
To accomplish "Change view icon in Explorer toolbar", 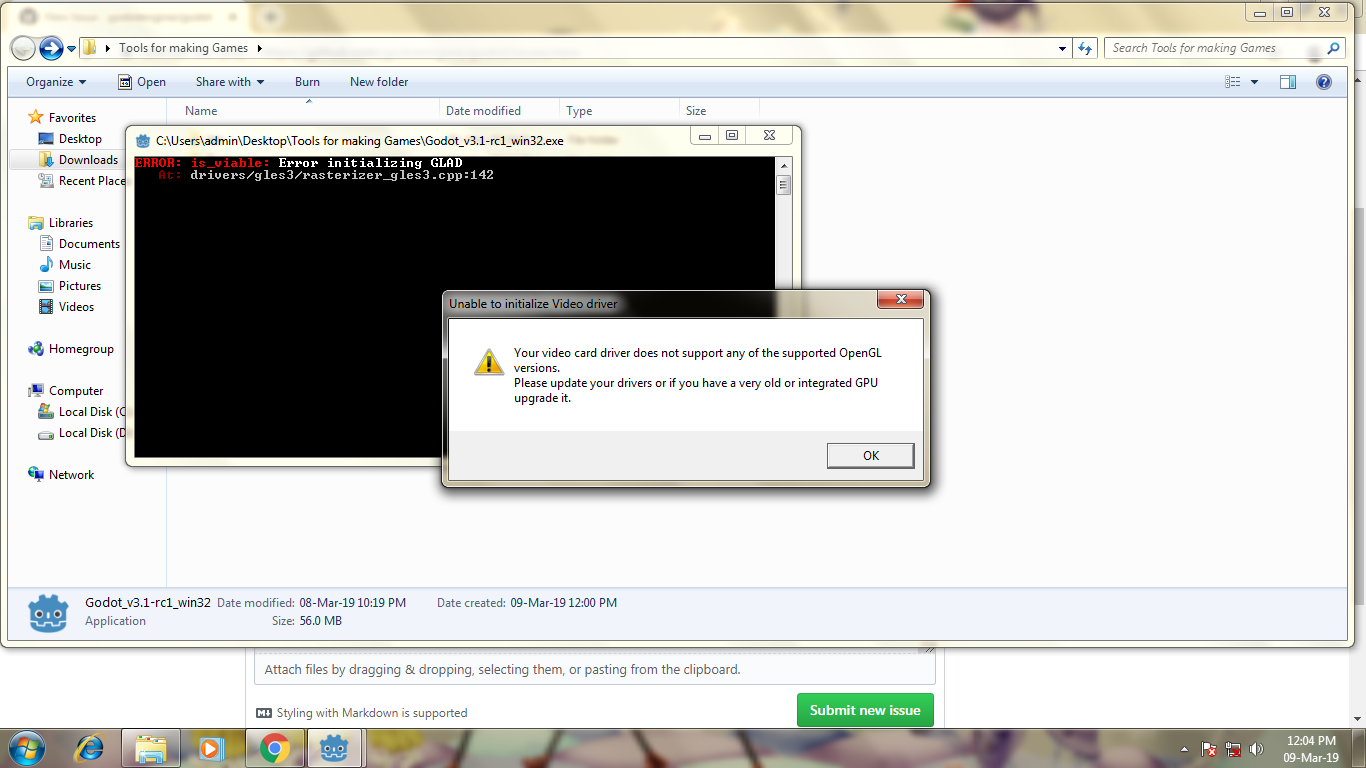I will (x=1233, y=82).
